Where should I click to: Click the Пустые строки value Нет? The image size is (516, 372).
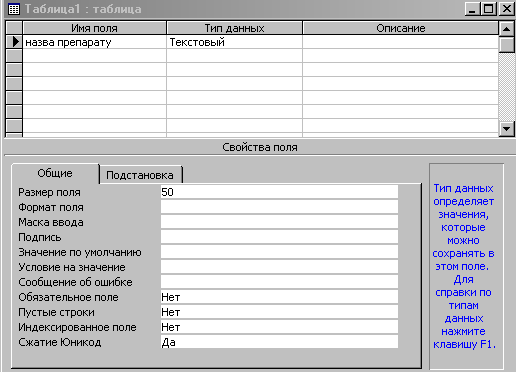click(x=279, y=312)
